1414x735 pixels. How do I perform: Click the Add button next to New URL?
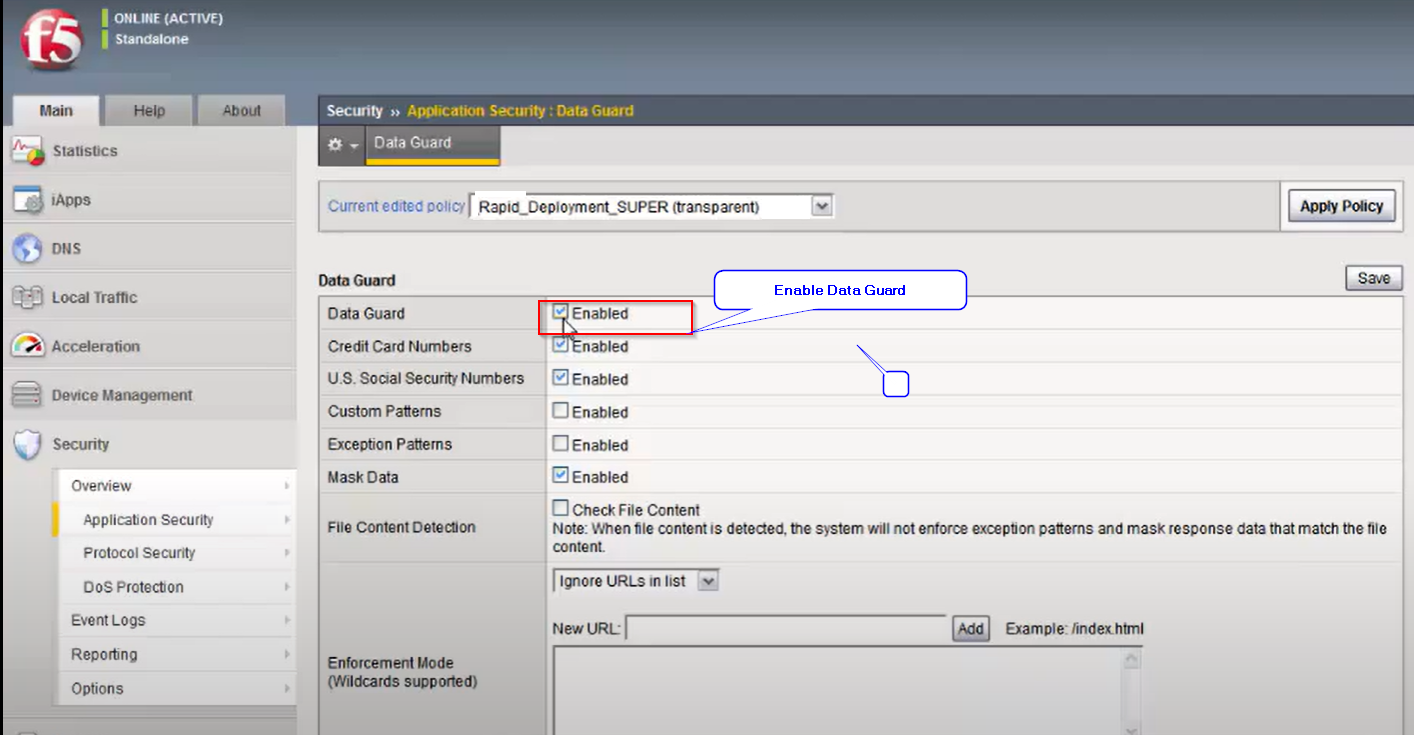970,629
